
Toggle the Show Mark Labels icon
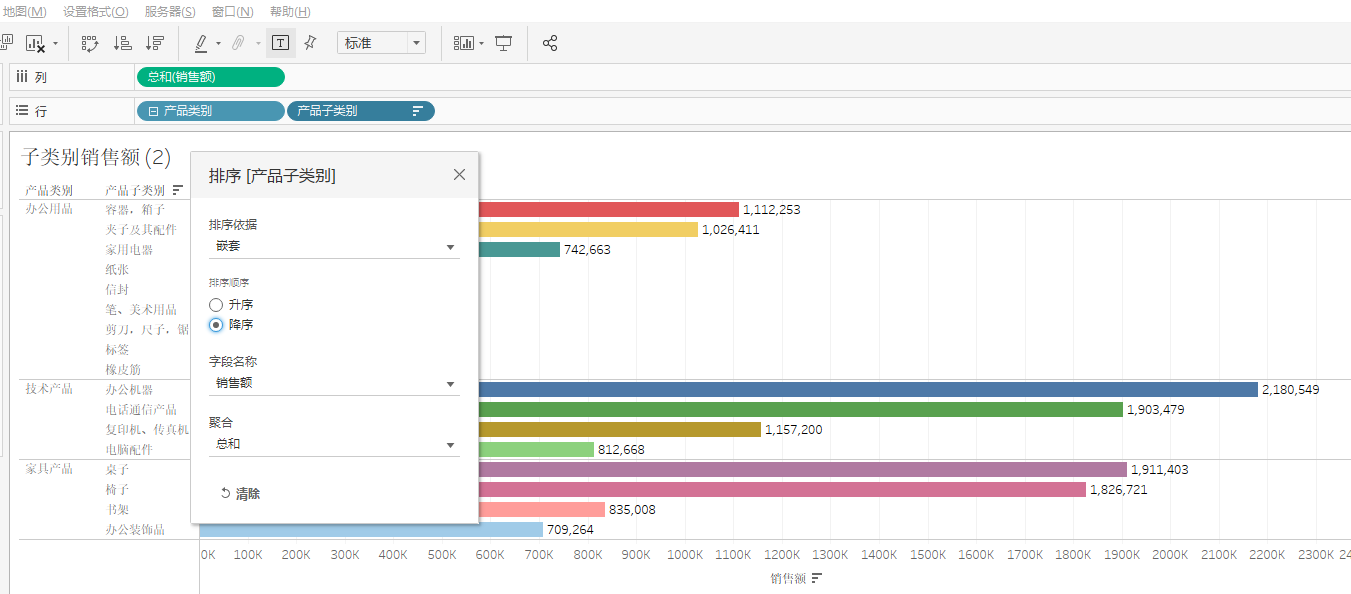pos(282,43)
